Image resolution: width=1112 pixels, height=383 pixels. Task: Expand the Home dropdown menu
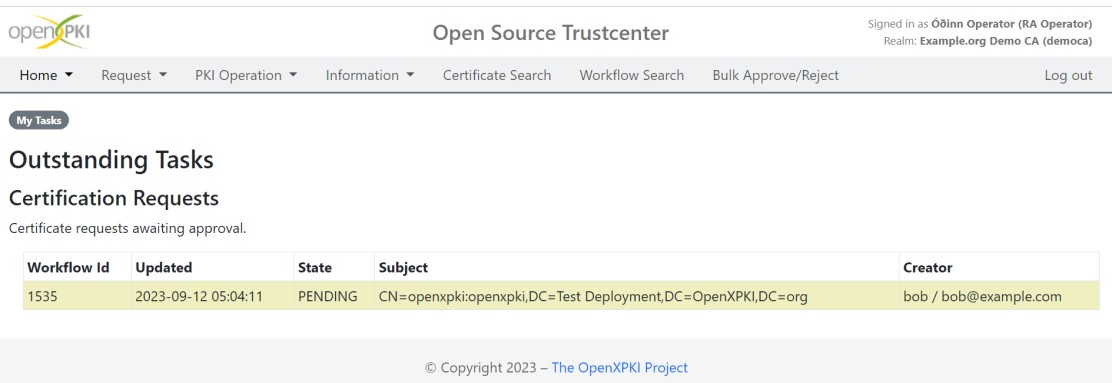(x=46, y=75)
